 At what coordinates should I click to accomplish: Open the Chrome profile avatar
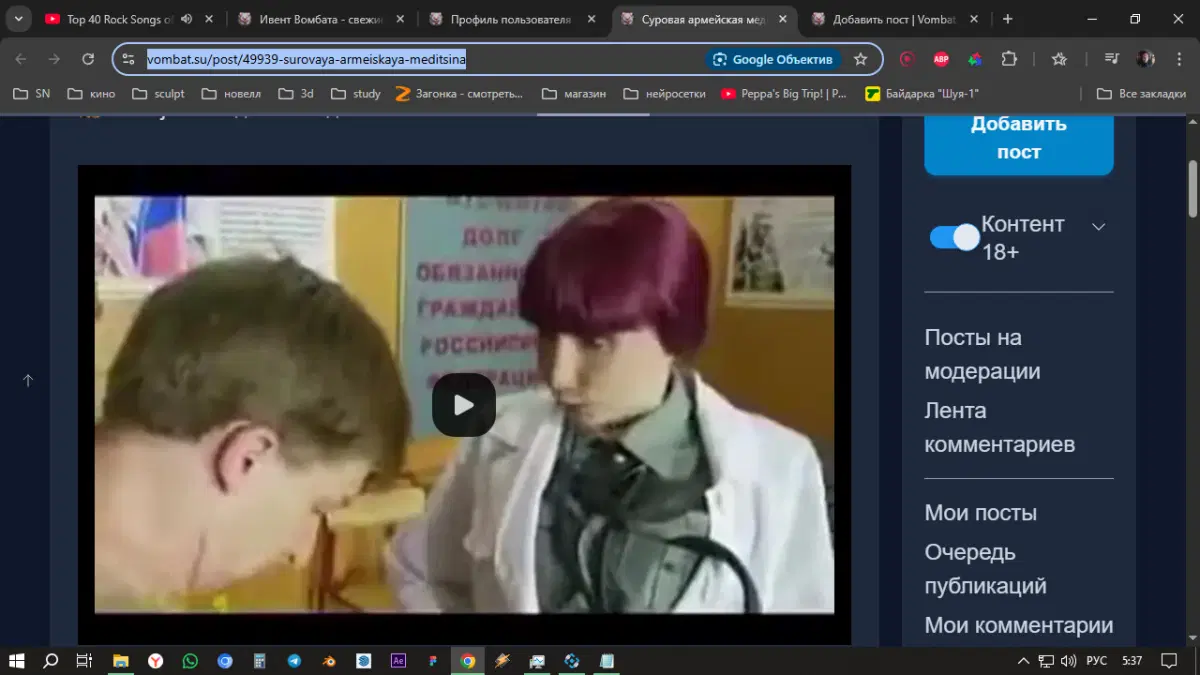tap(1145, 59)
